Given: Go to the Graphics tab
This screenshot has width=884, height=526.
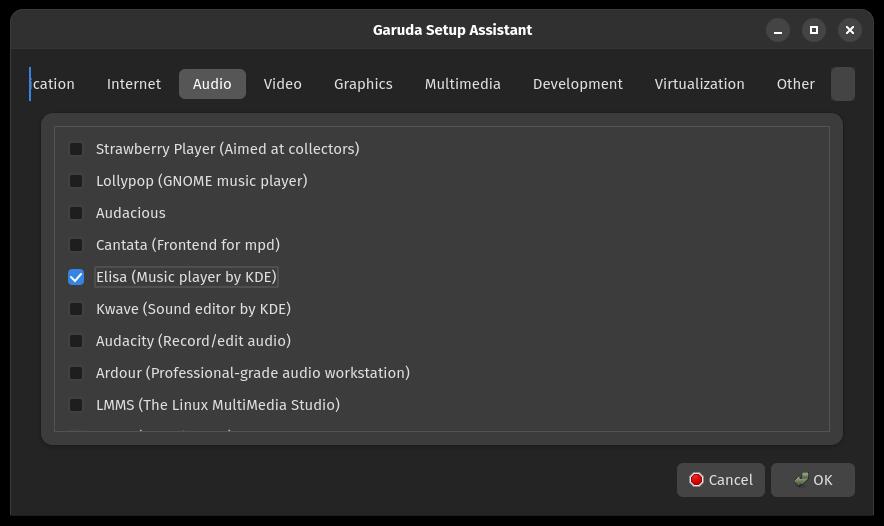Looking at the screenshot, I should [x=363, y=84].
